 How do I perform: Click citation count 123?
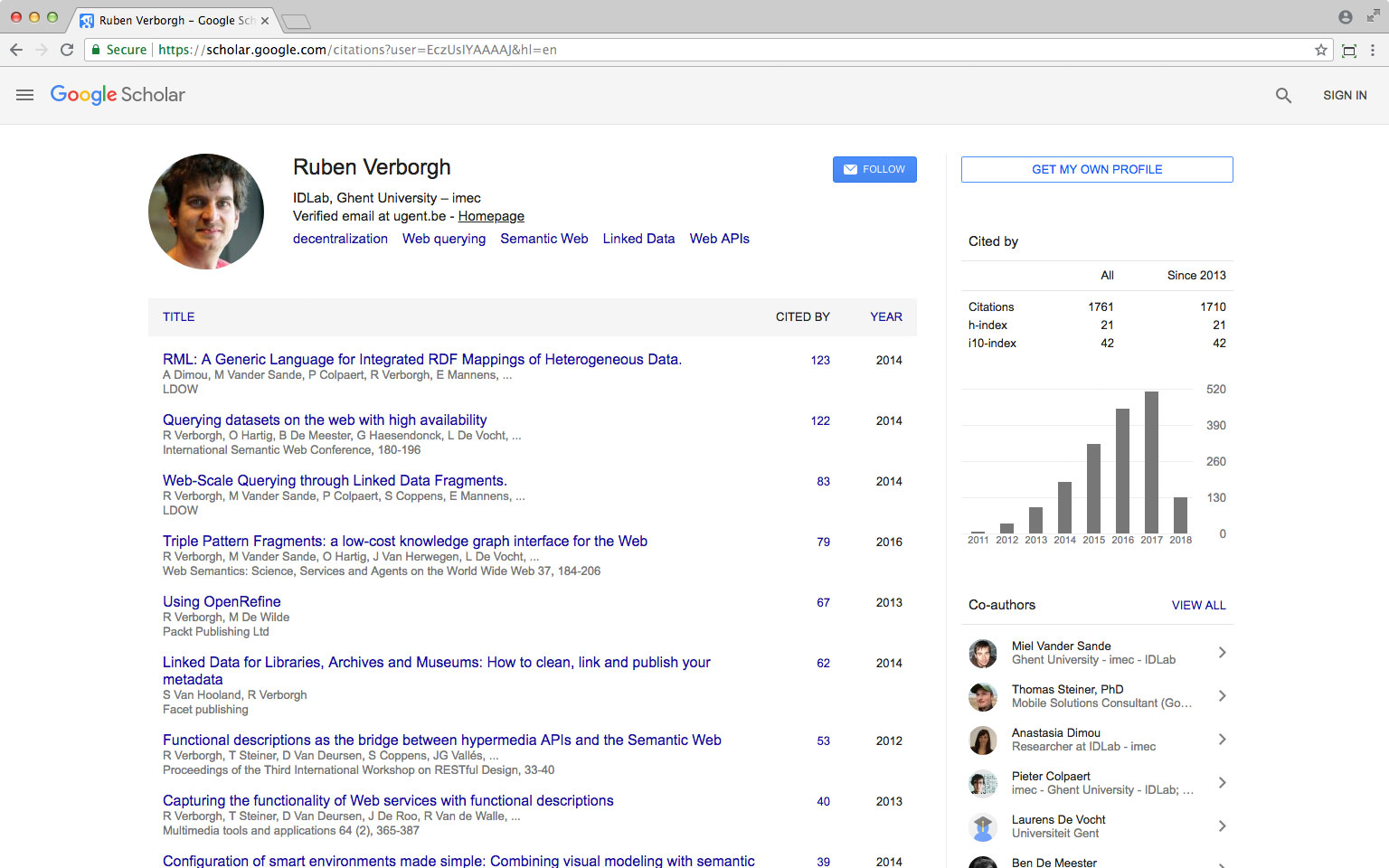[x=820, y=360]
